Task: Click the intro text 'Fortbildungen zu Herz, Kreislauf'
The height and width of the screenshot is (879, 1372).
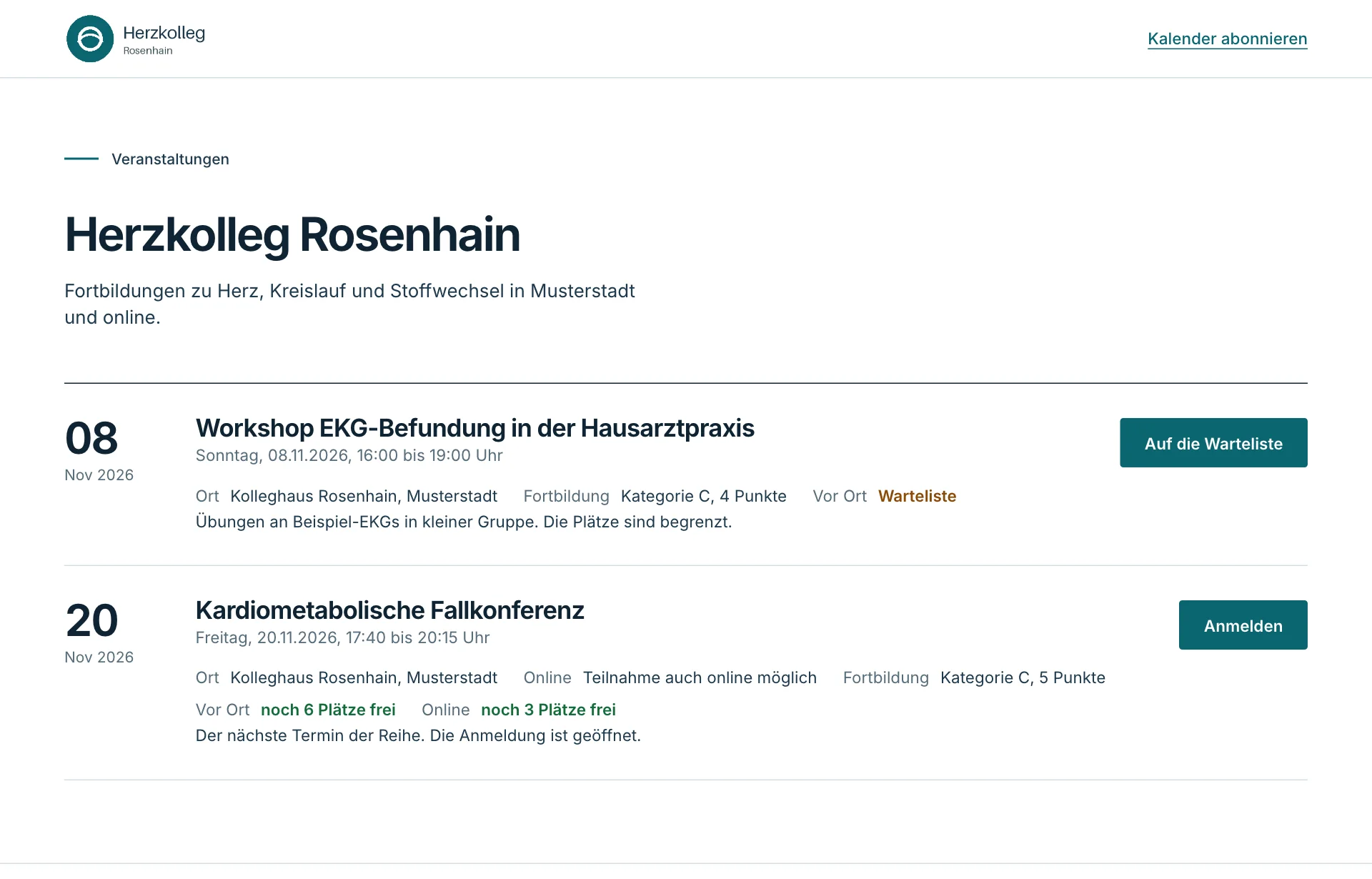Action: (x=349, y=304)
